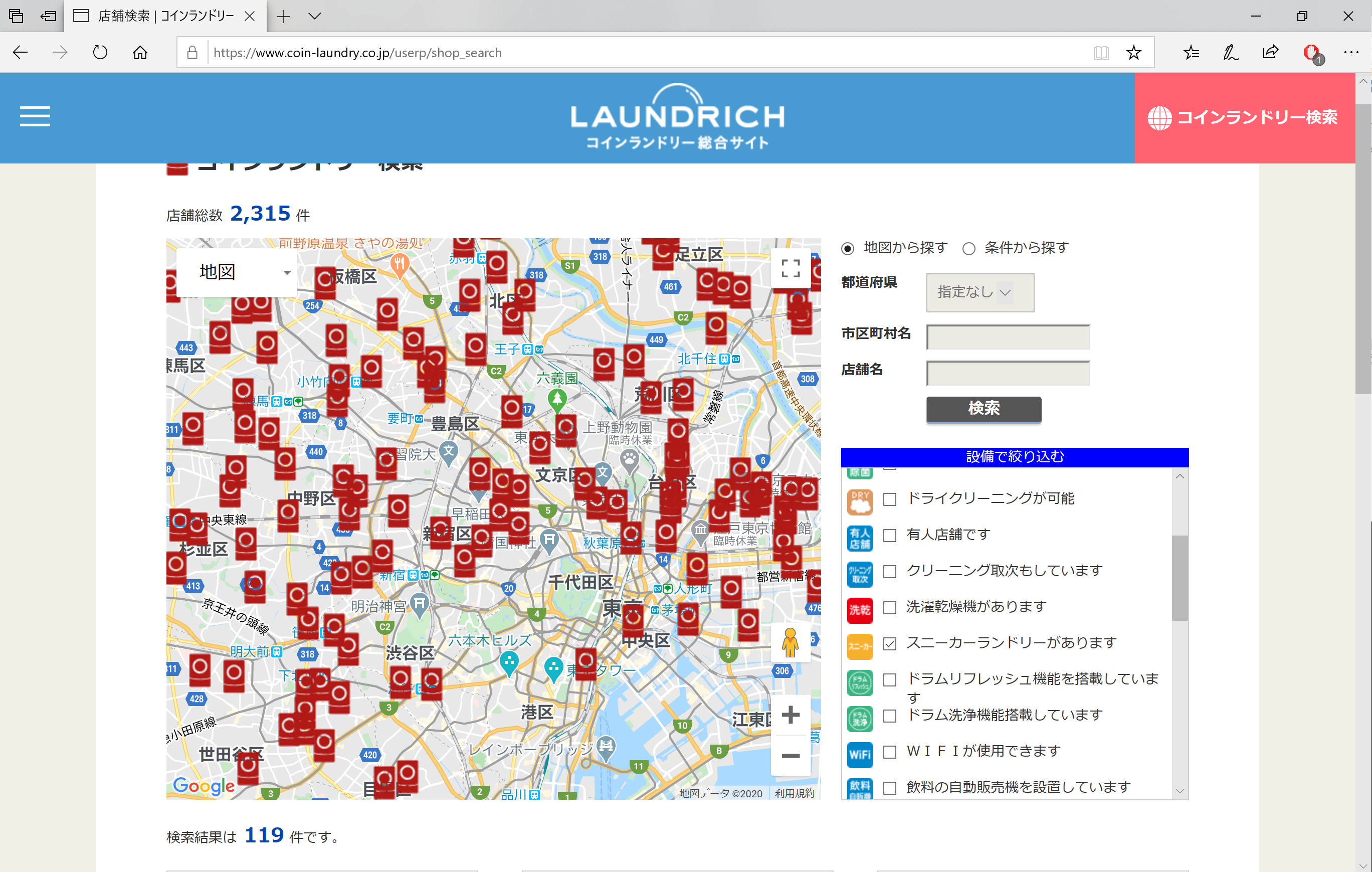
Task: Close the 店舗検索 tab
Action: point(250,16)
